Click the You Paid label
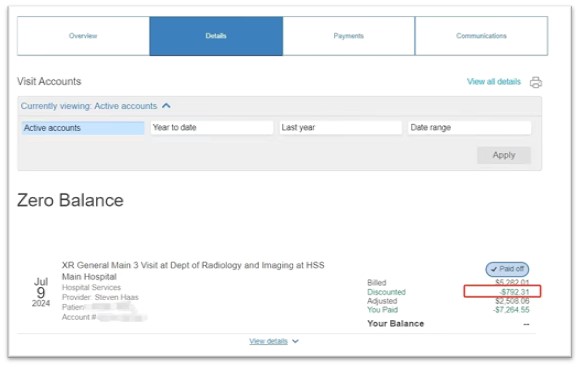Image resolution: width=580 pixels, height=367 pixels. [382, 310]
